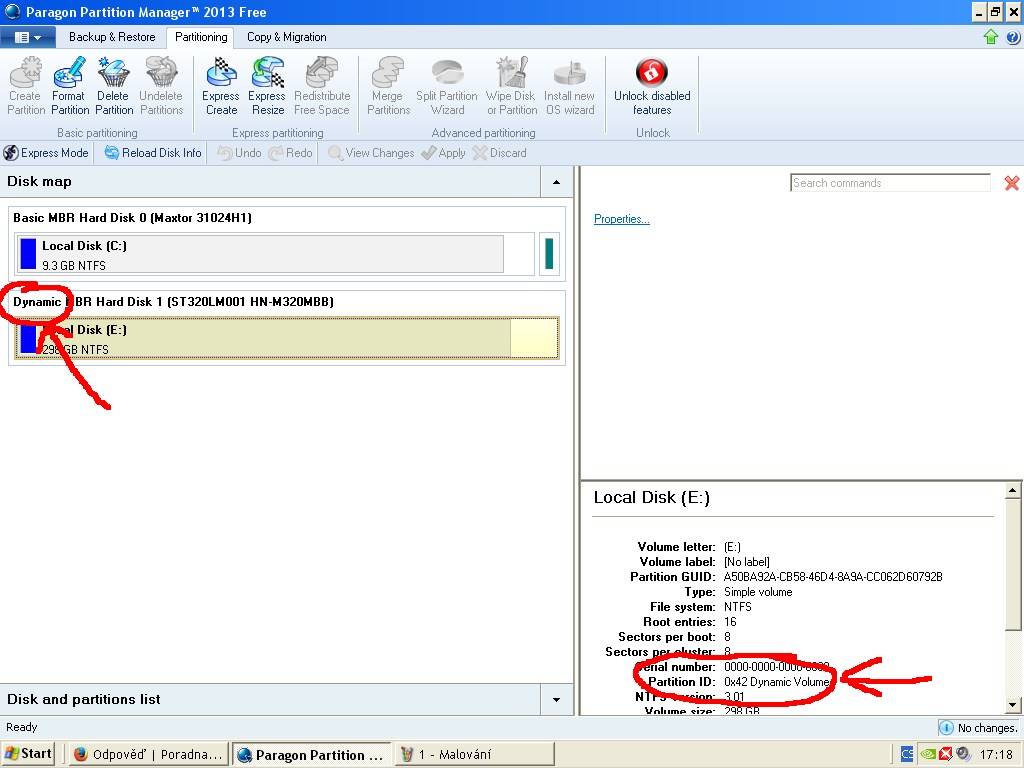This screenshot has height=768, width=1024.
Task: Clear search with the red X
Action: pyautogui.click(x=1012, y=183)
